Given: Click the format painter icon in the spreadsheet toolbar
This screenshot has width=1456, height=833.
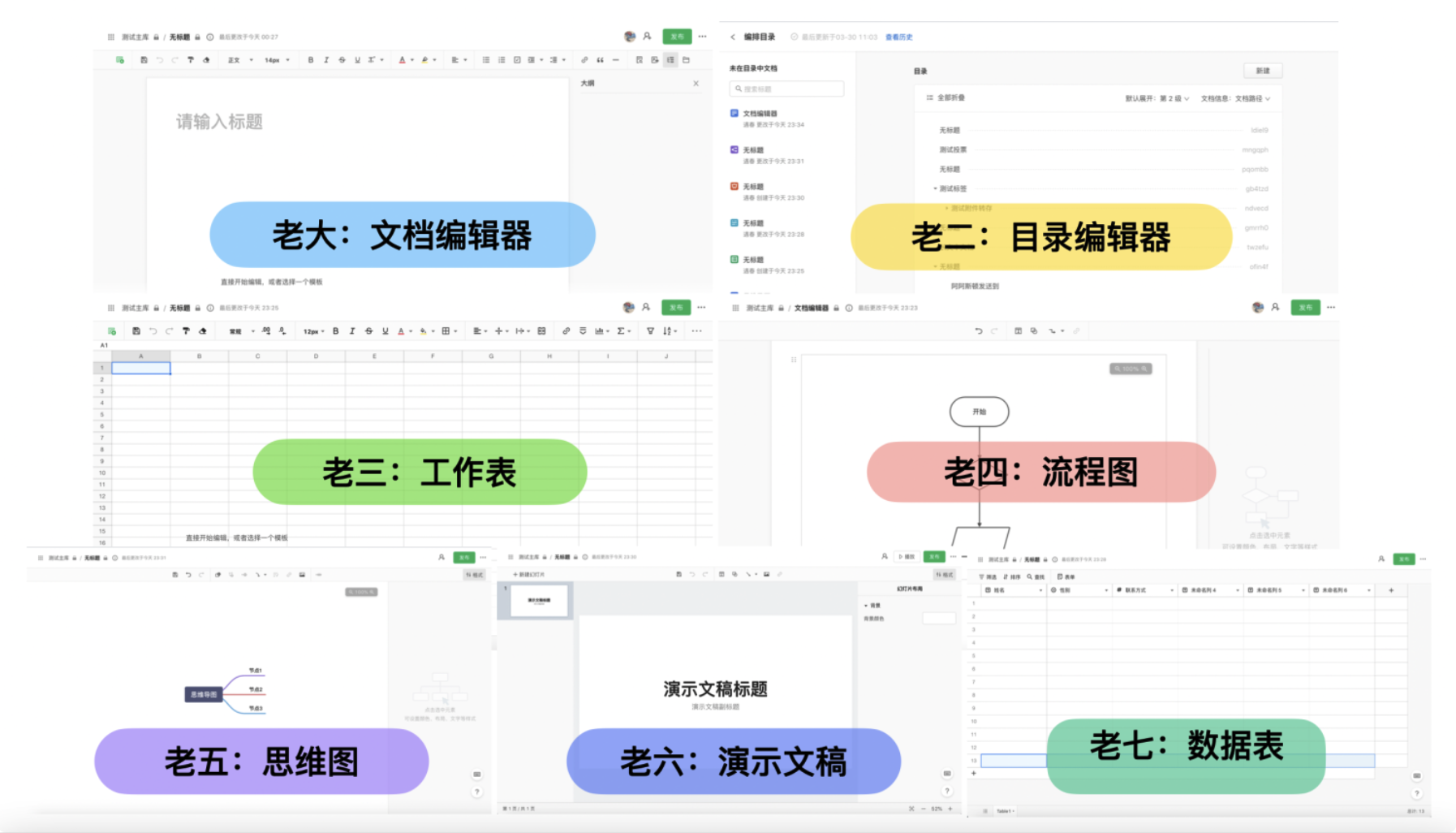Looking at the screenshot, I should [x=186, y=331].
